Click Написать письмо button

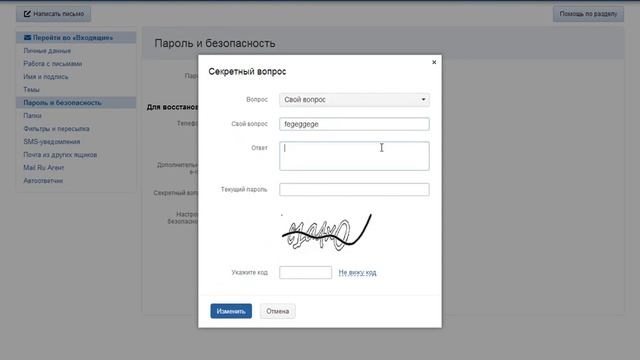pos(53,14)
